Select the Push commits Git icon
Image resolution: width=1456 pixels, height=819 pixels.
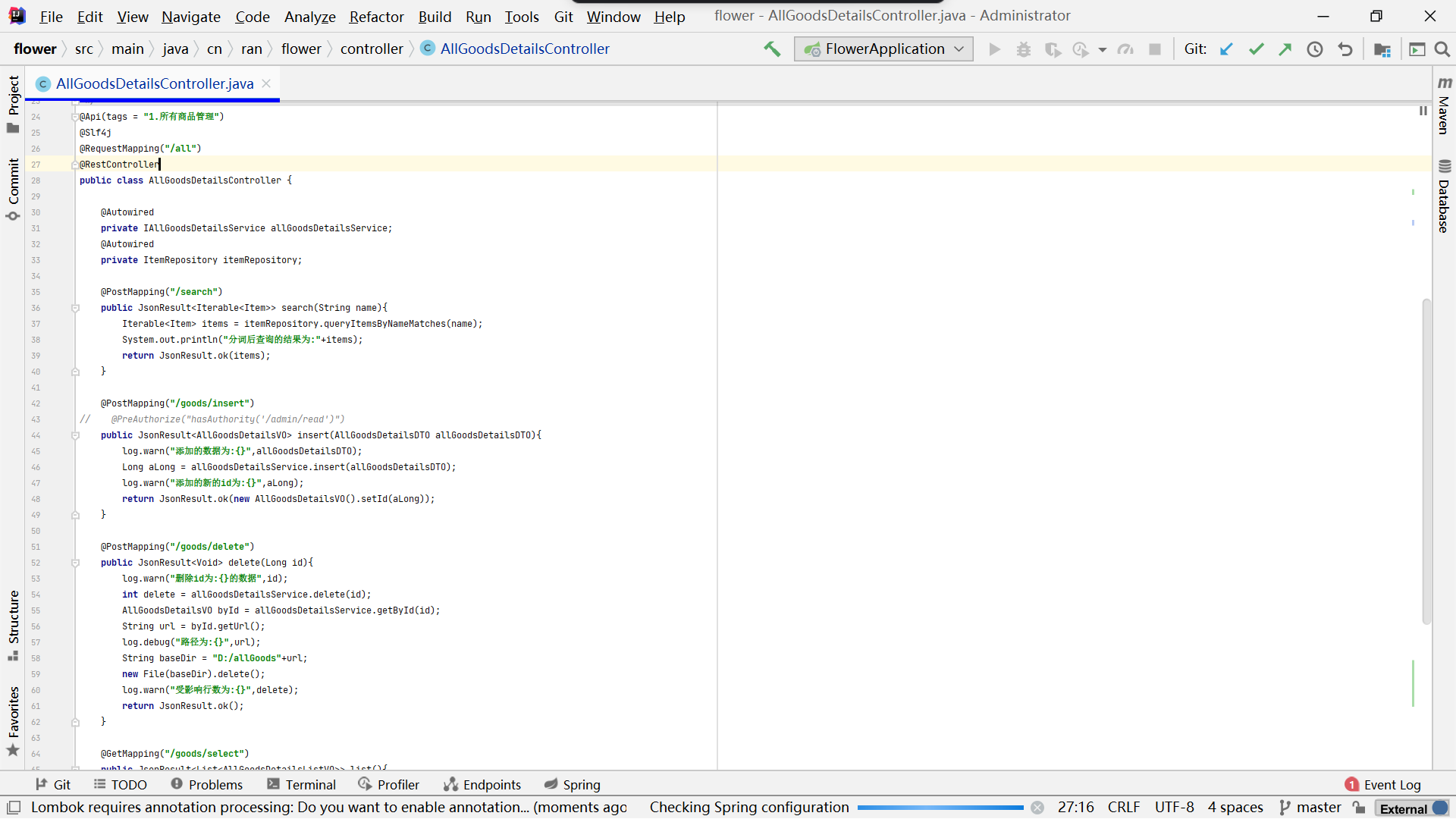(1287, 49)
